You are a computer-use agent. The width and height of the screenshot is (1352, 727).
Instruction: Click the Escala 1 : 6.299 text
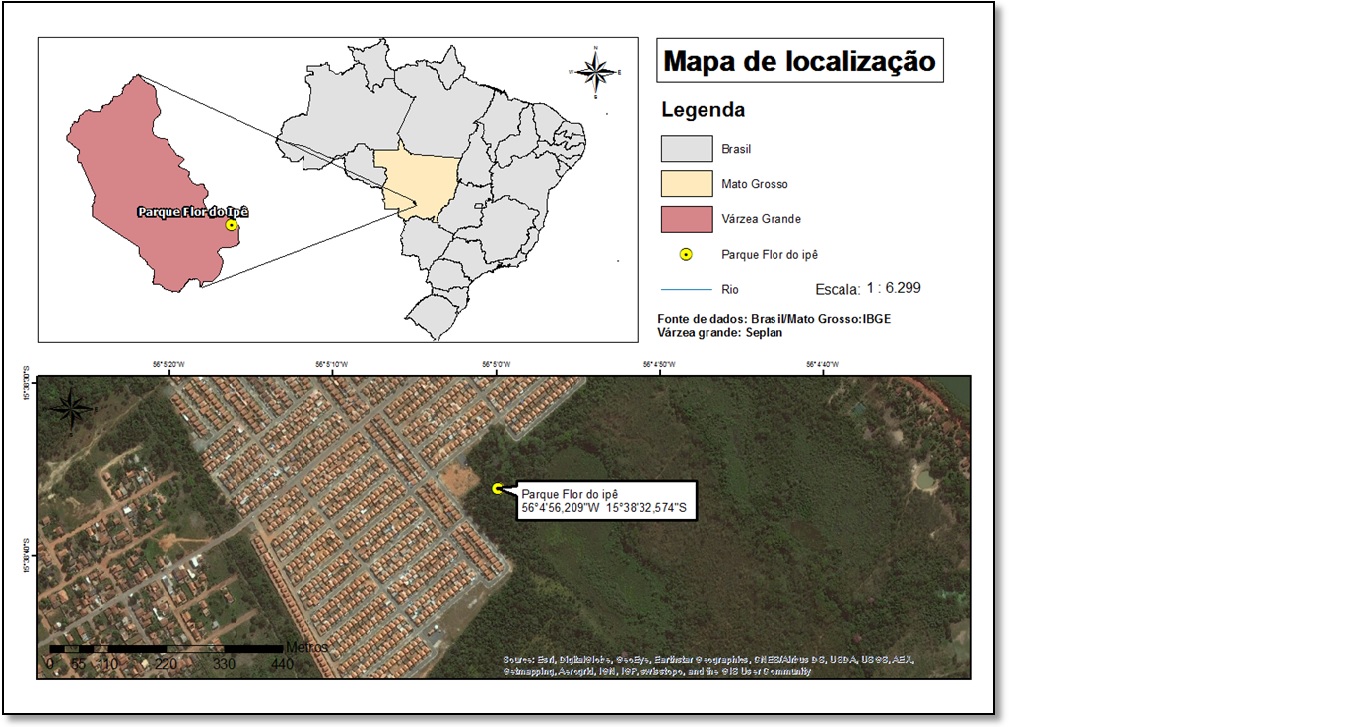[x=868, y=289]
